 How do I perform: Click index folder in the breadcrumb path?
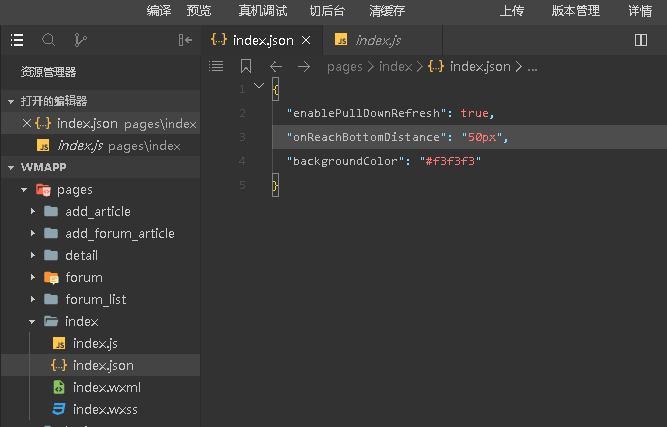[x=396, y=67]
